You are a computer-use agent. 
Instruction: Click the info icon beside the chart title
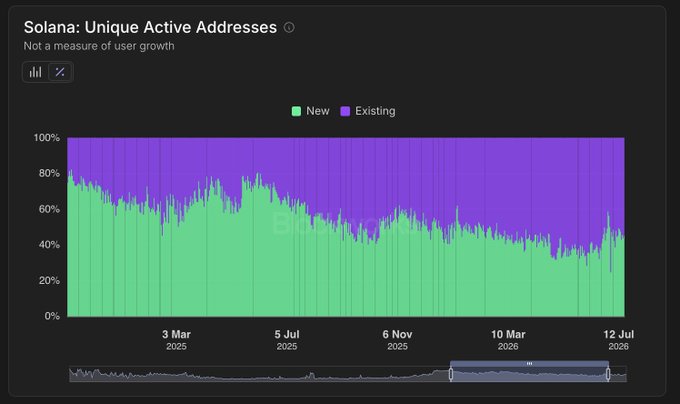click(289, 28)
